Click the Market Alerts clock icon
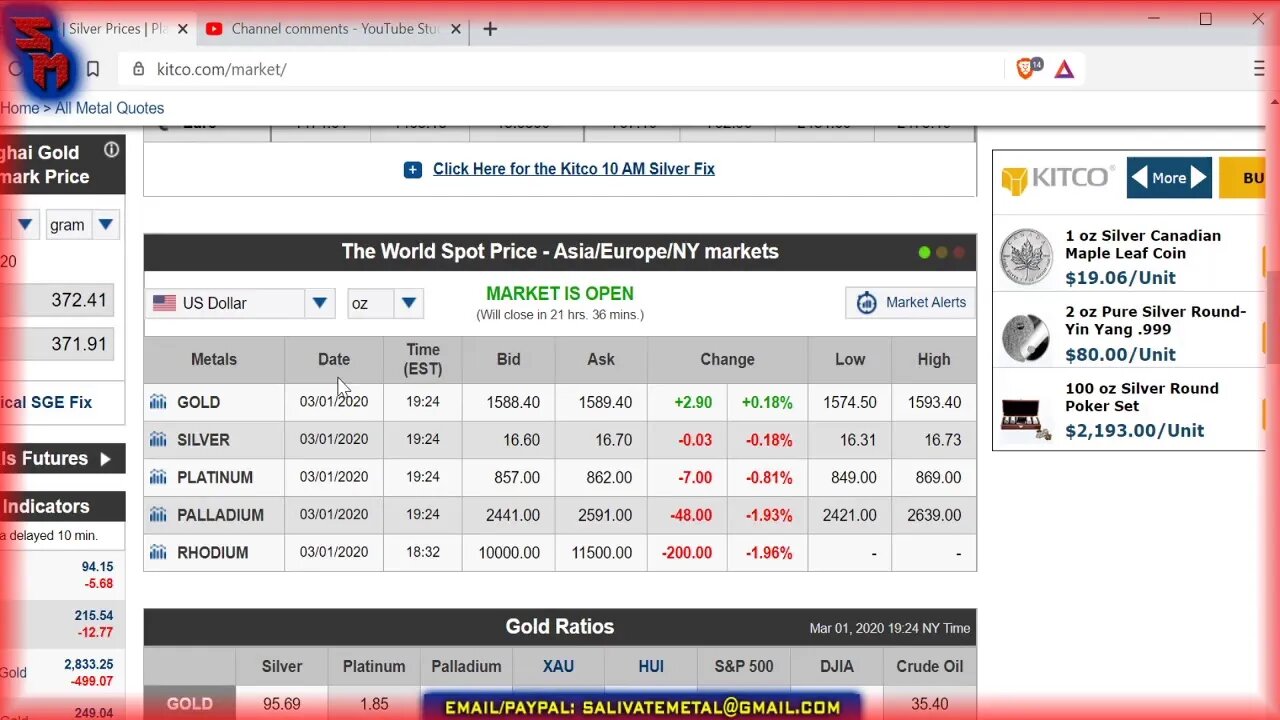 click(x=867, y=303)
